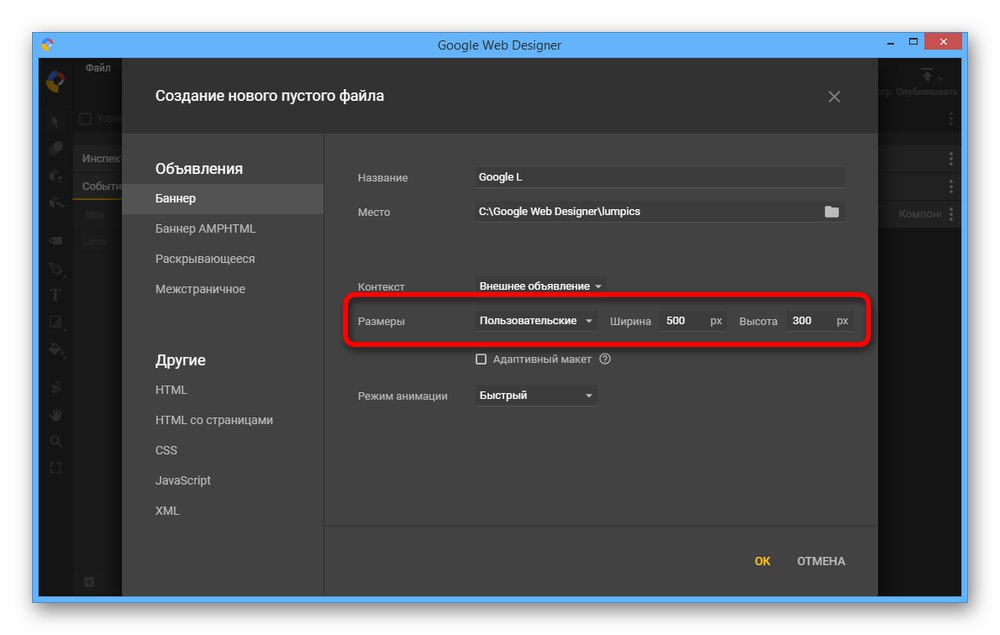Open the Контекст dropdown

[540, 286]
